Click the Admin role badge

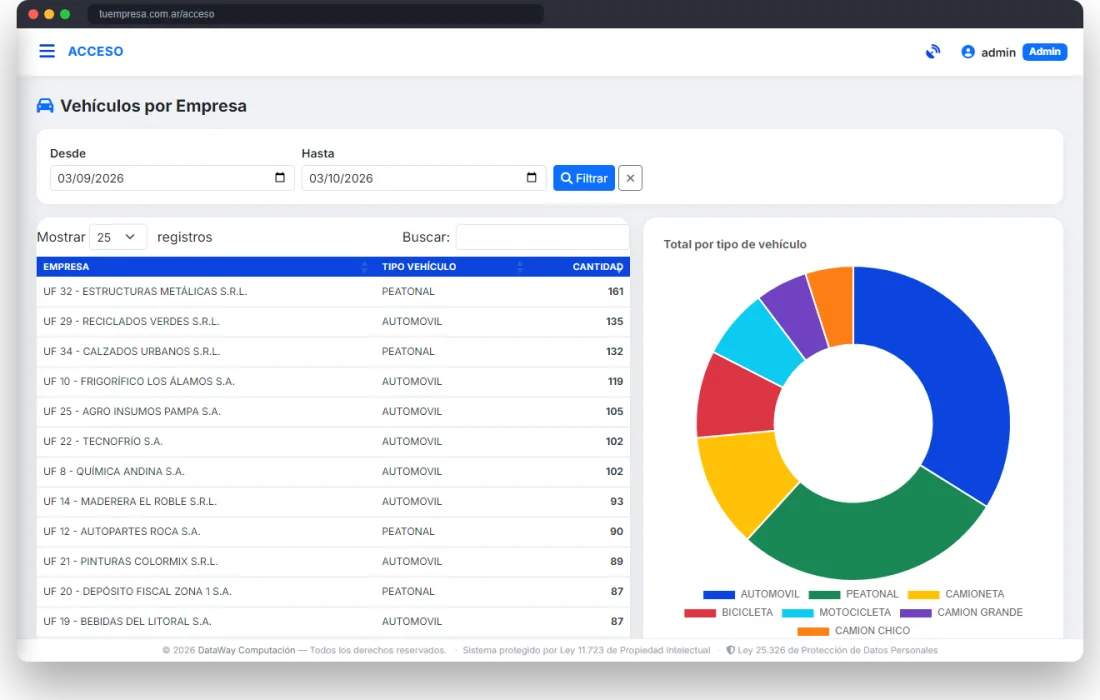1045,52
